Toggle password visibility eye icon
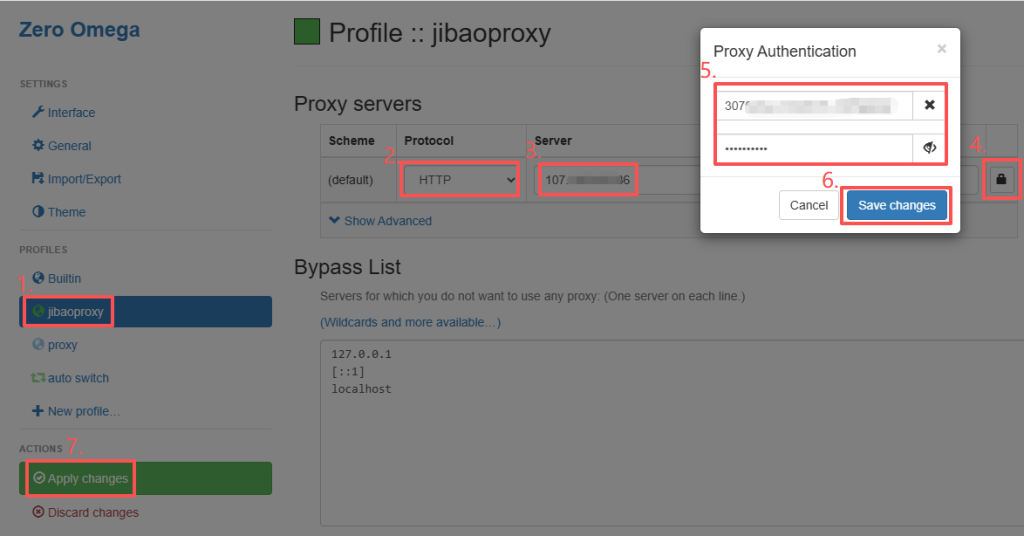This screenshot has height=536, width=1024. point(929,148)
